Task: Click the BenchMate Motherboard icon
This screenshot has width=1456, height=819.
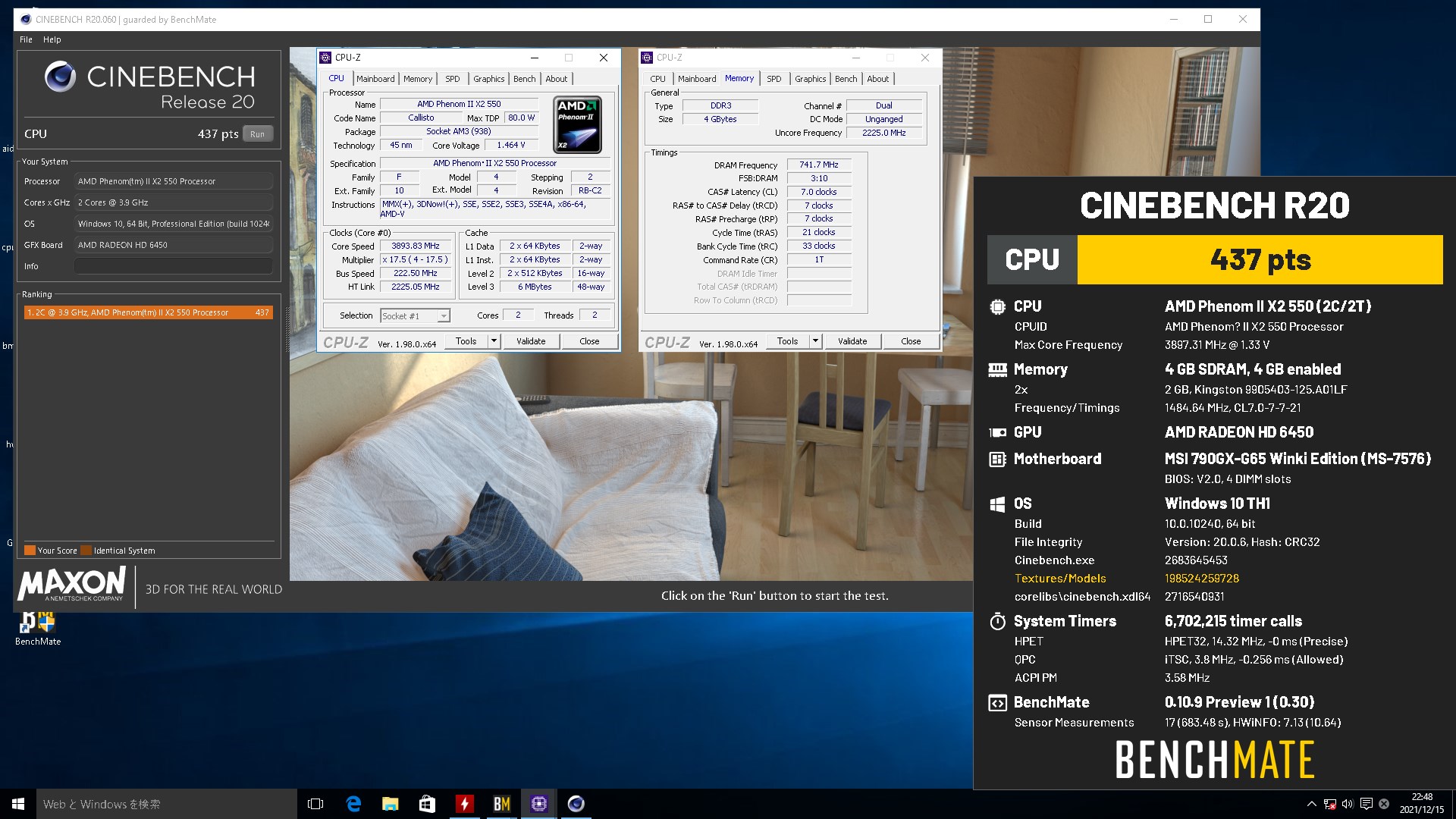Action: coord(997,459)
